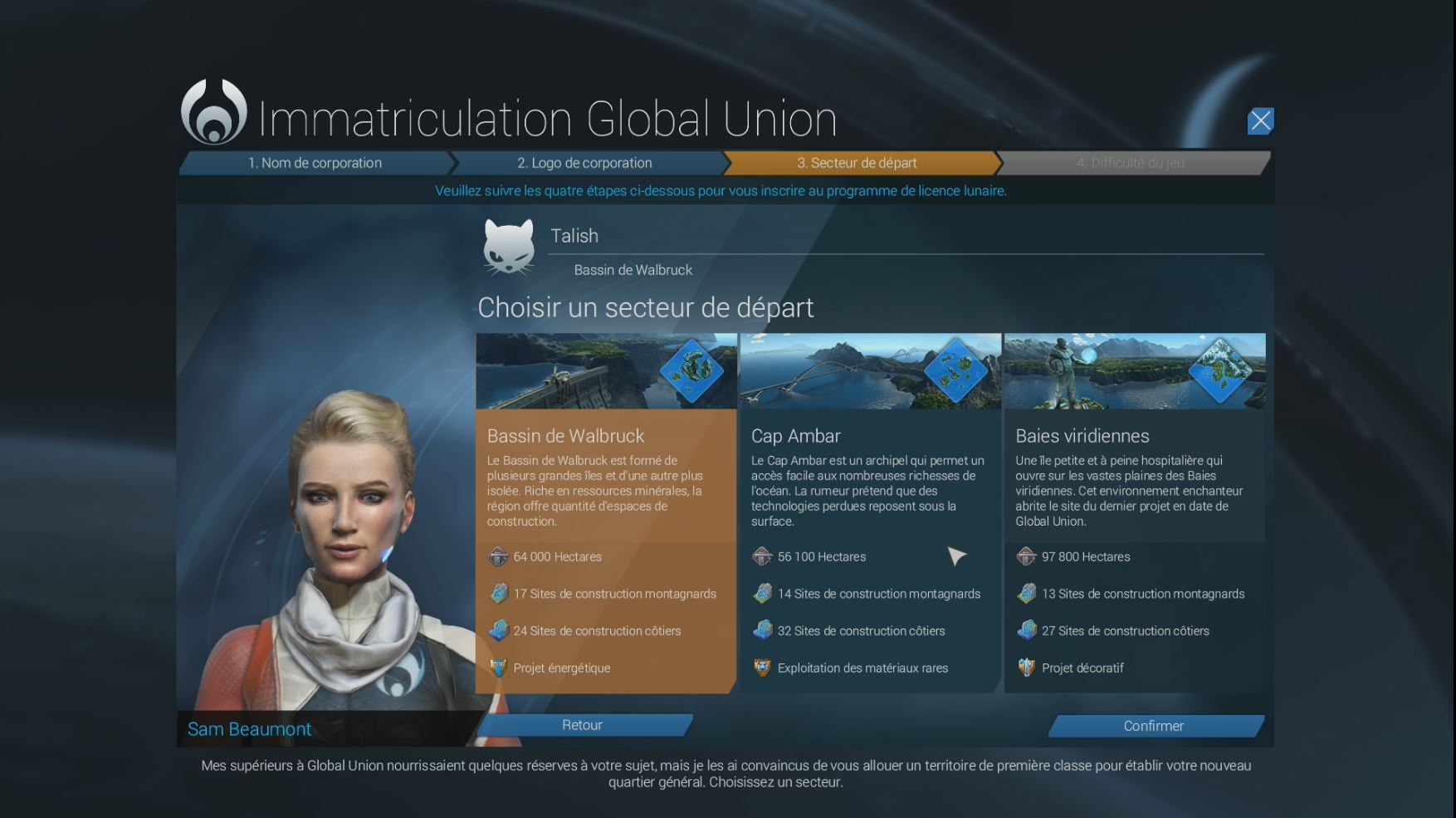This screenshot has height=818, width=1456.
Task: Click the hectares icon beside 56 100 Hectares
Action: click(x=762, y=556)
